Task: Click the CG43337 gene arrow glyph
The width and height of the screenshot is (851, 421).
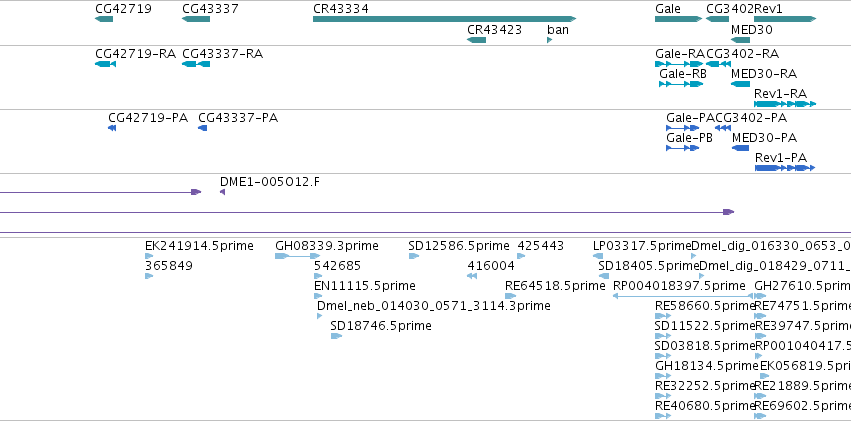Action: click(x=196, y=19)
